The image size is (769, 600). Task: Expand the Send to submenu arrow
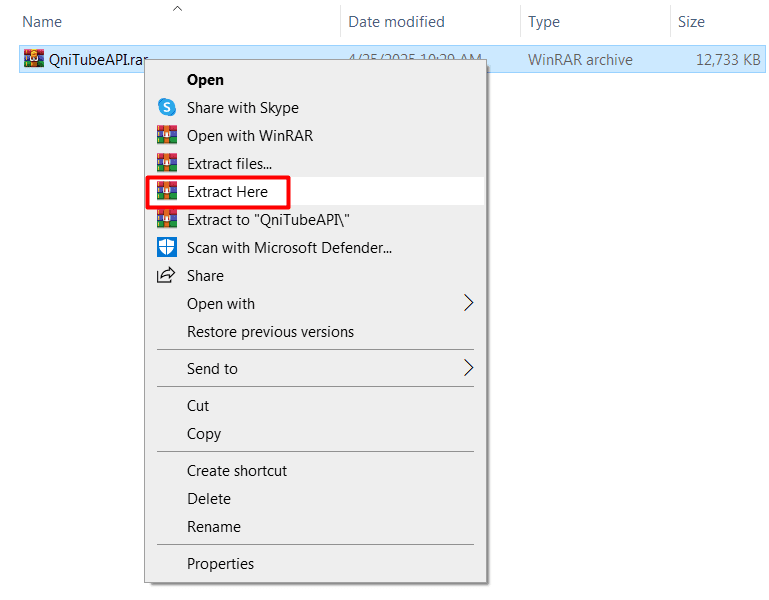coord(468,368)
